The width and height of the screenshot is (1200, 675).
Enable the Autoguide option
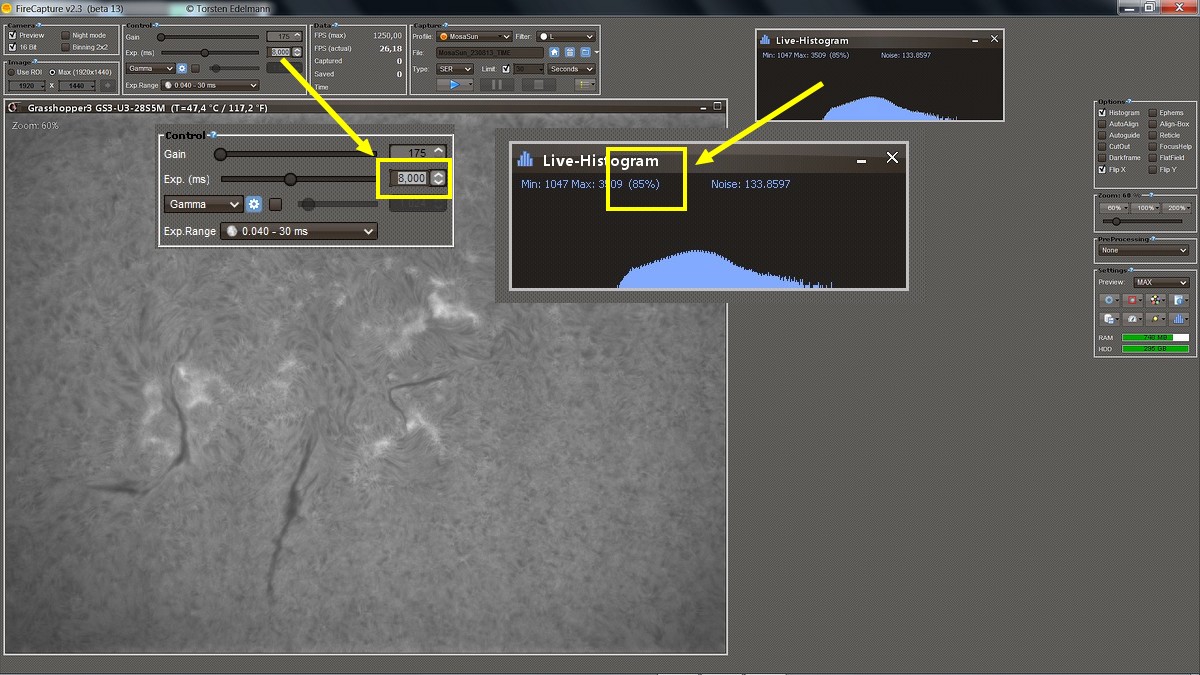coord(1102,135)
